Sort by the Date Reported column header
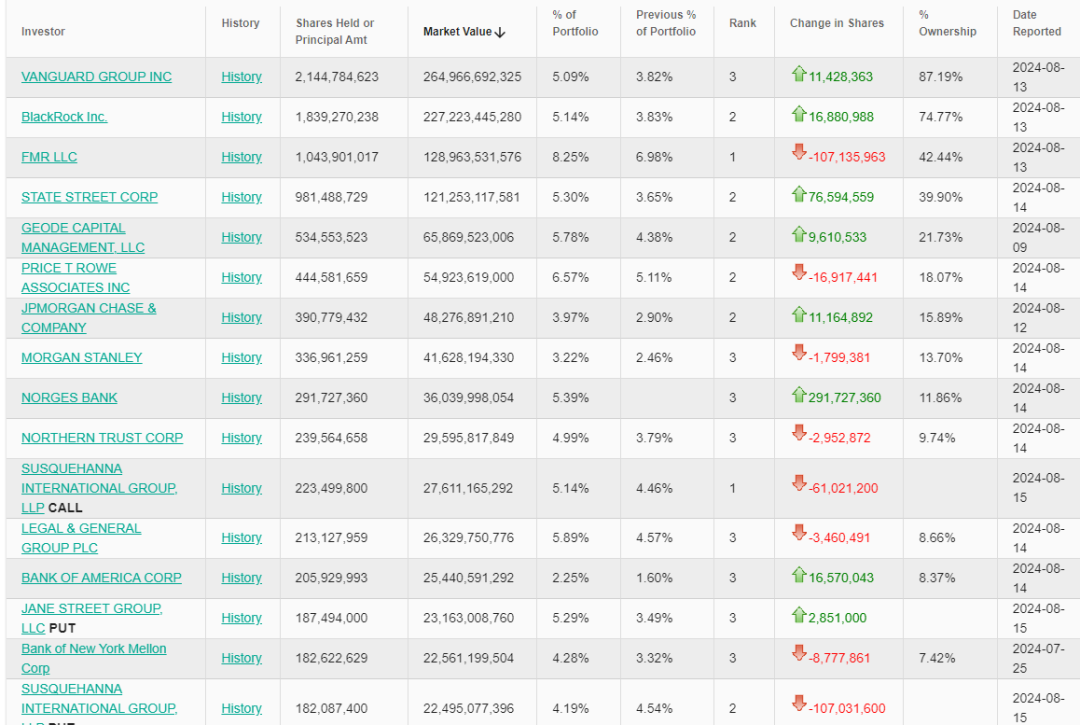The width and height of the screenshot is (1080, 725). click(1037, 23)
